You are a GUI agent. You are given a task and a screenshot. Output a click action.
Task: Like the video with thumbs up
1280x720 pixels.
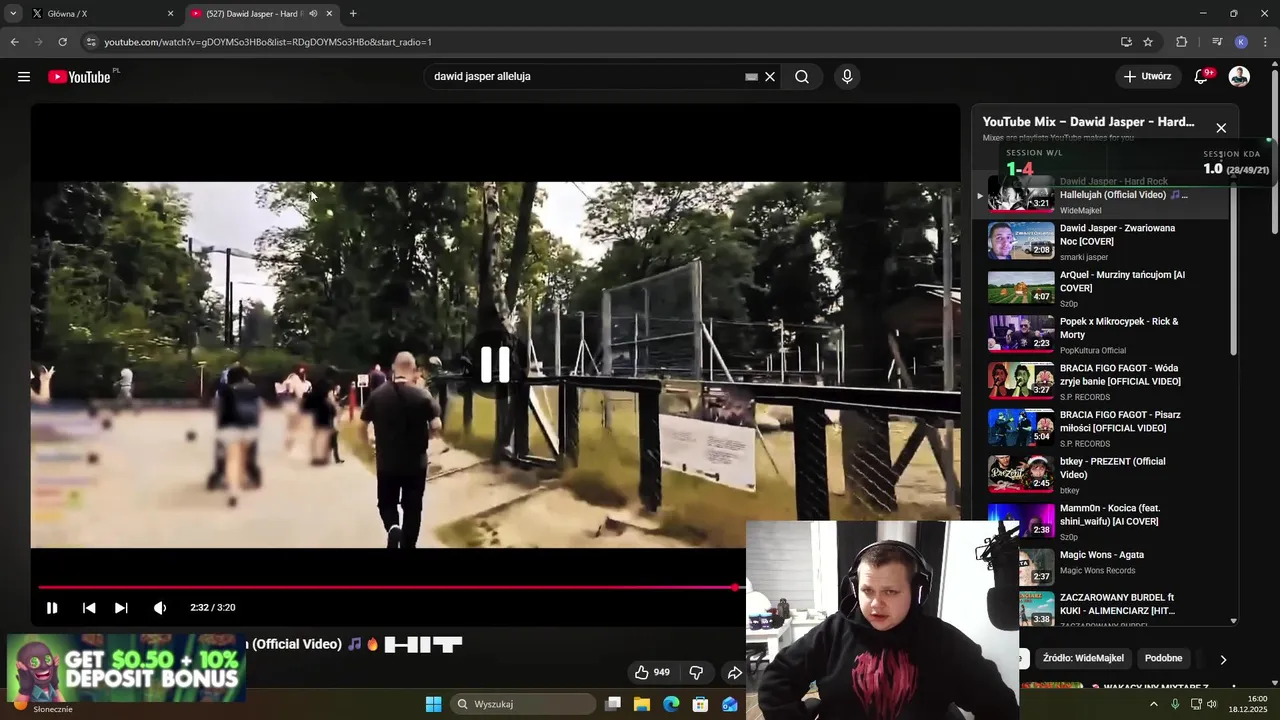(x=652, y=673)
